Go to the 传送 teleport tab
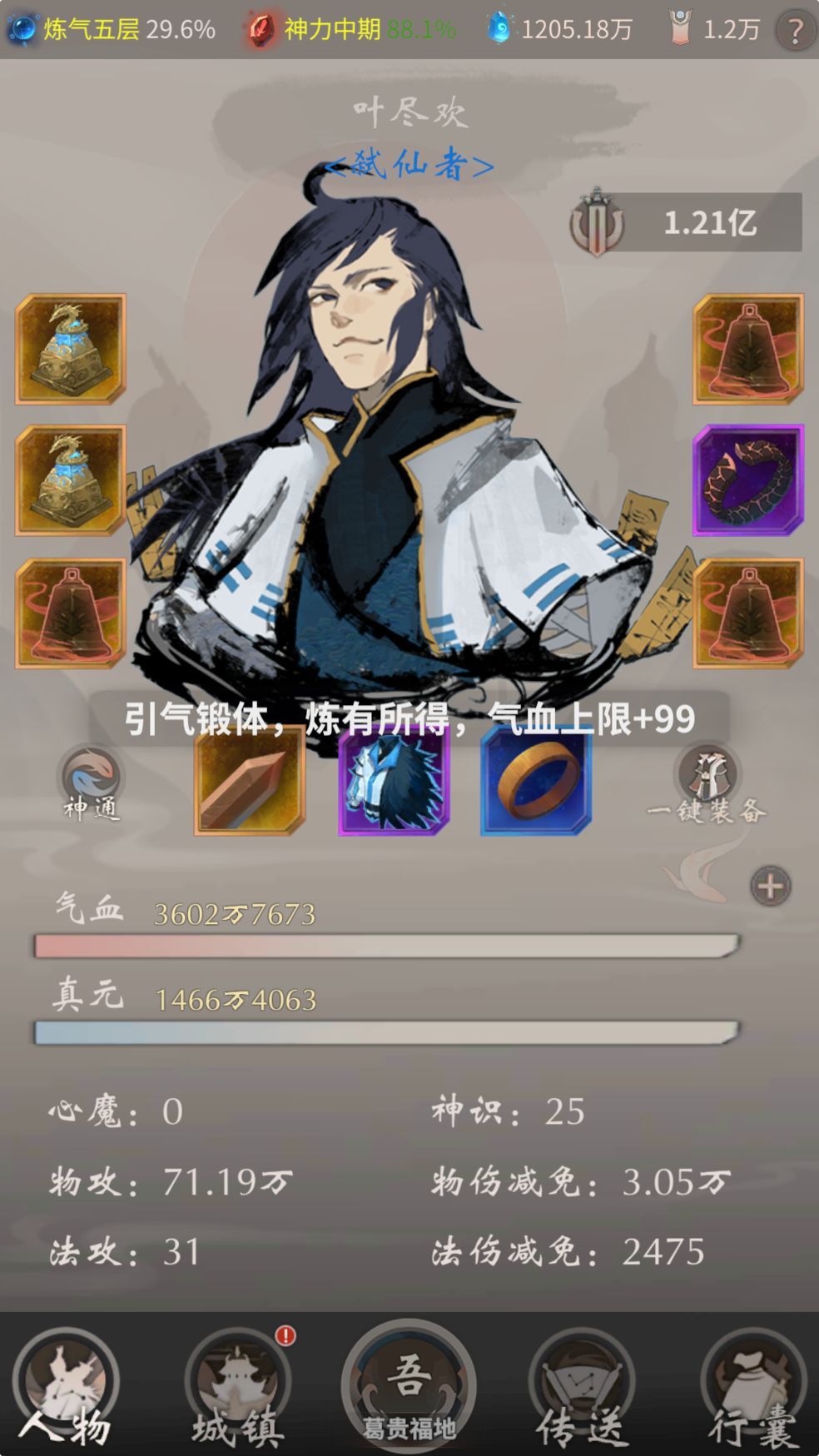Image resolution: width=819 pixels, height=1456 pixels. point(581,1386)
